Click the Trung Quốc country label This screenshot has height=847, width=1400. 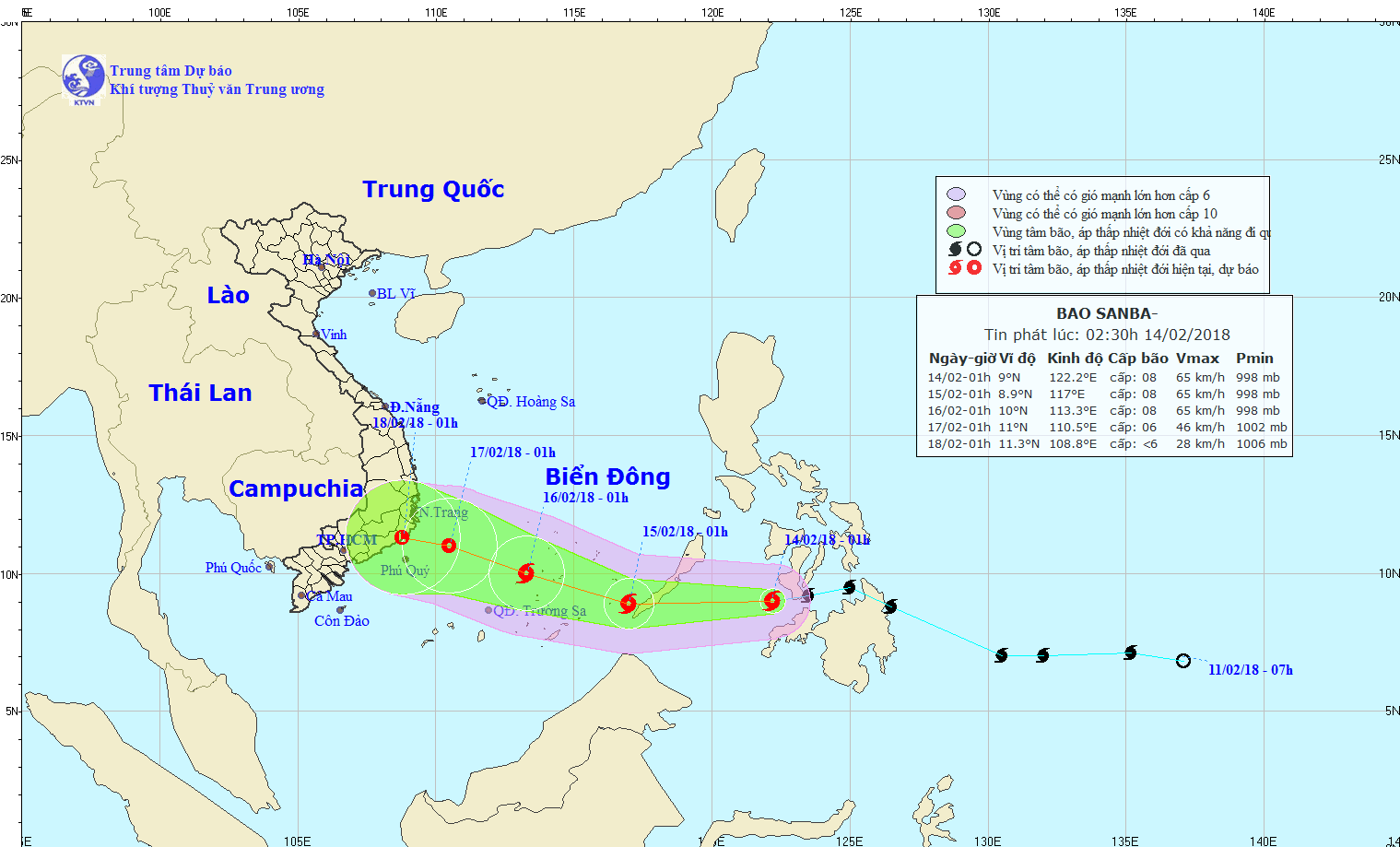point(433,190)
